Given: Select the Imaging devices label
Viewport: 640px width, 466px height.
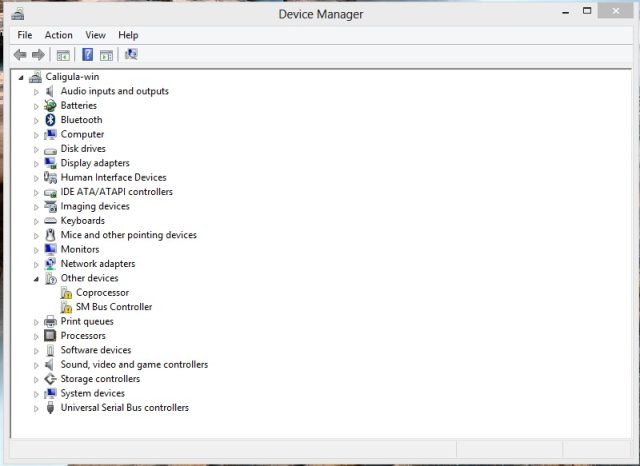Looking at the screenshot, I should (x=95, y=206).
